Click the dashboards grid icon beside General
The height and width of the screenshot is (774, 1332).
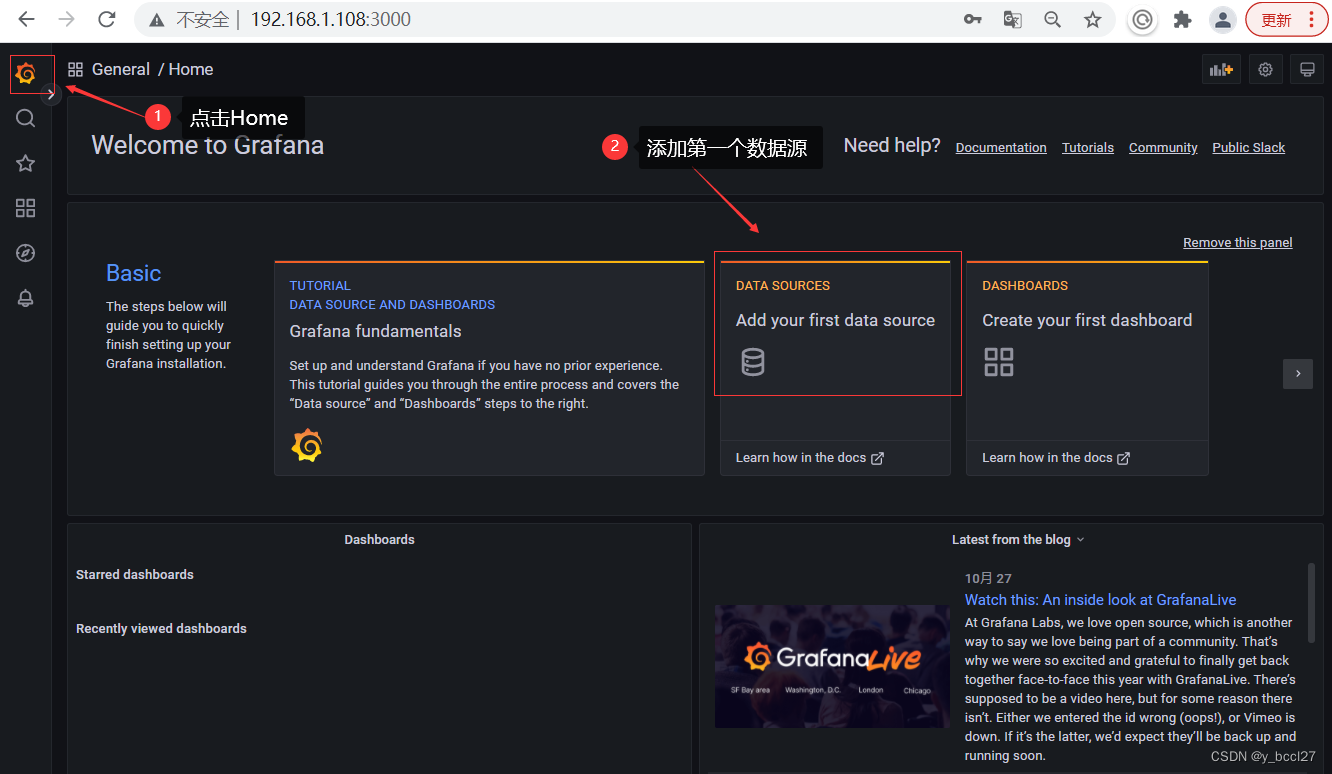click(x=75, y=69)
